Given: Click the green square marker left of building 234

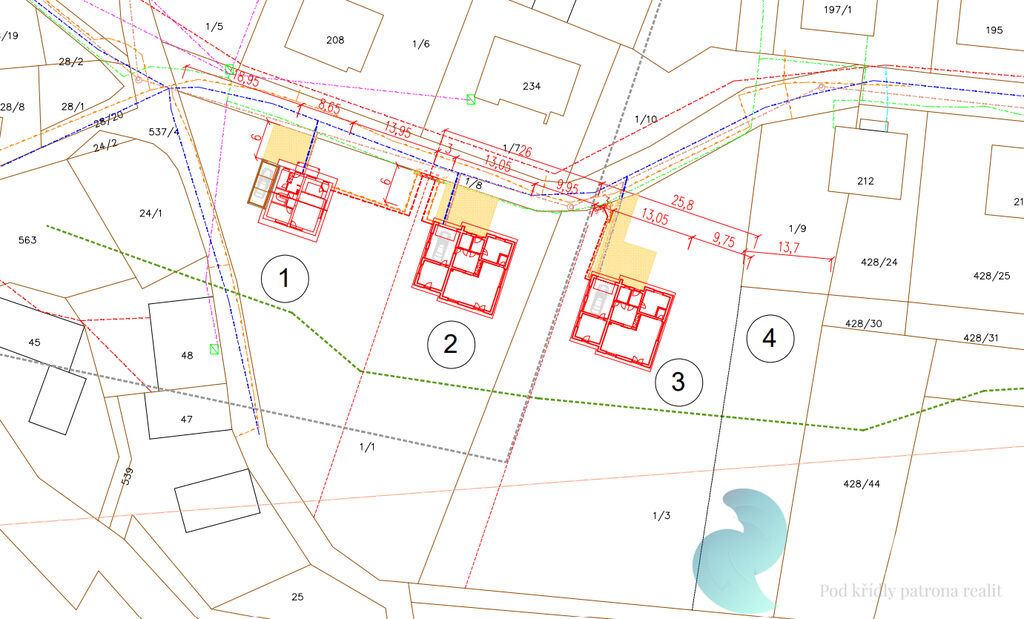Looking at the screenshot, I should point(470,98).
